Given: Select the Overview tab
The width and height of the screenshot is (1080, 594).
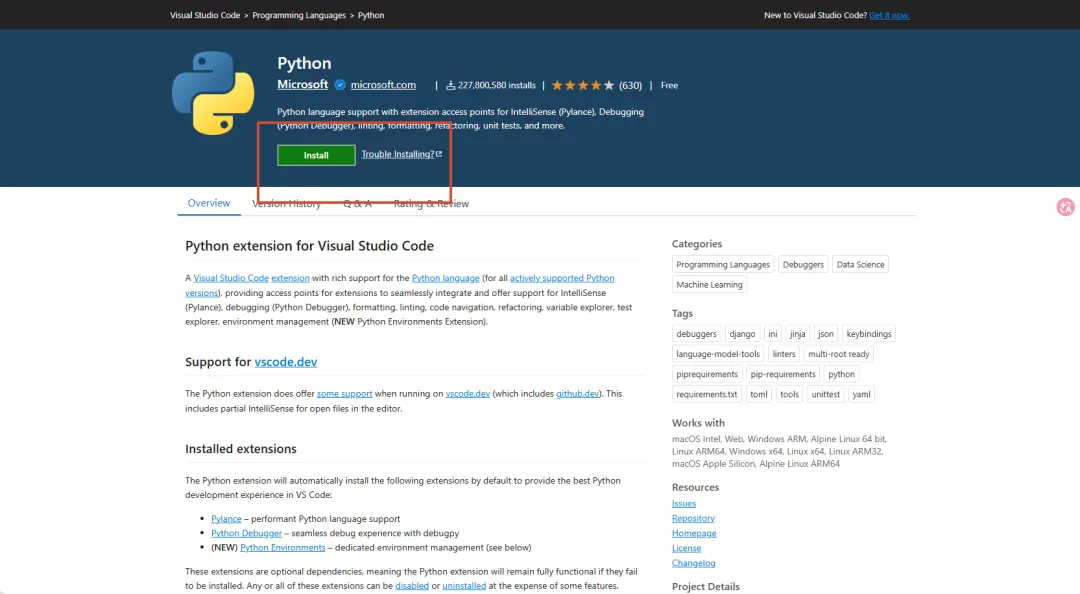Looking at the screenshot, I should pyautogui.click(x=209, y=203).
